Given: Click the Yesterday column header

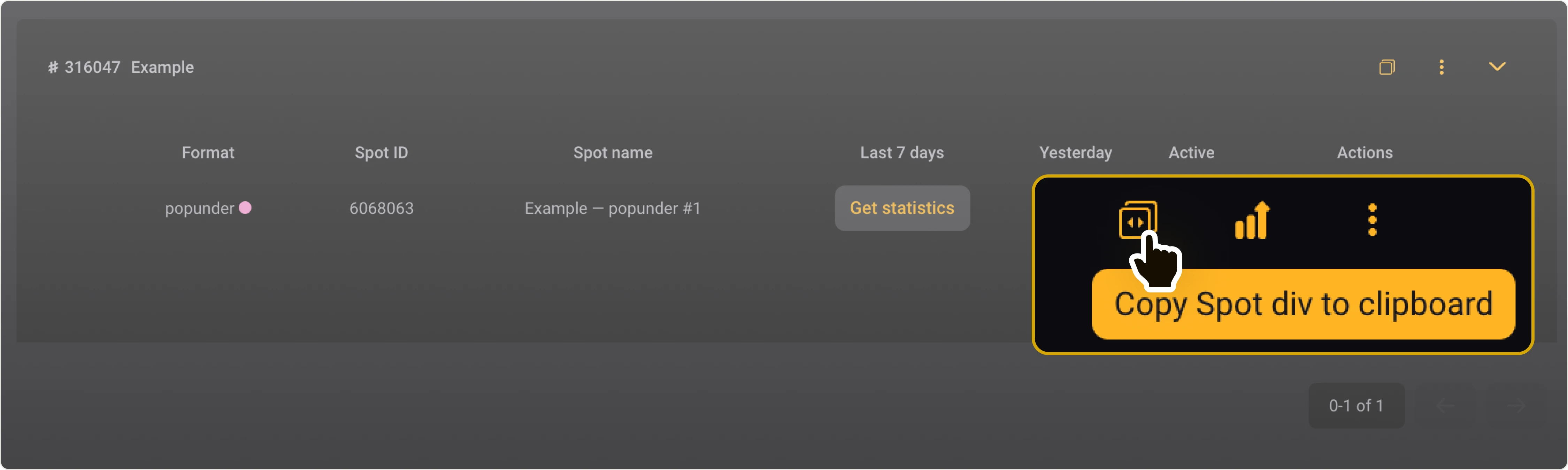Looking at the screenshot, I should (x=1075, y=152).
